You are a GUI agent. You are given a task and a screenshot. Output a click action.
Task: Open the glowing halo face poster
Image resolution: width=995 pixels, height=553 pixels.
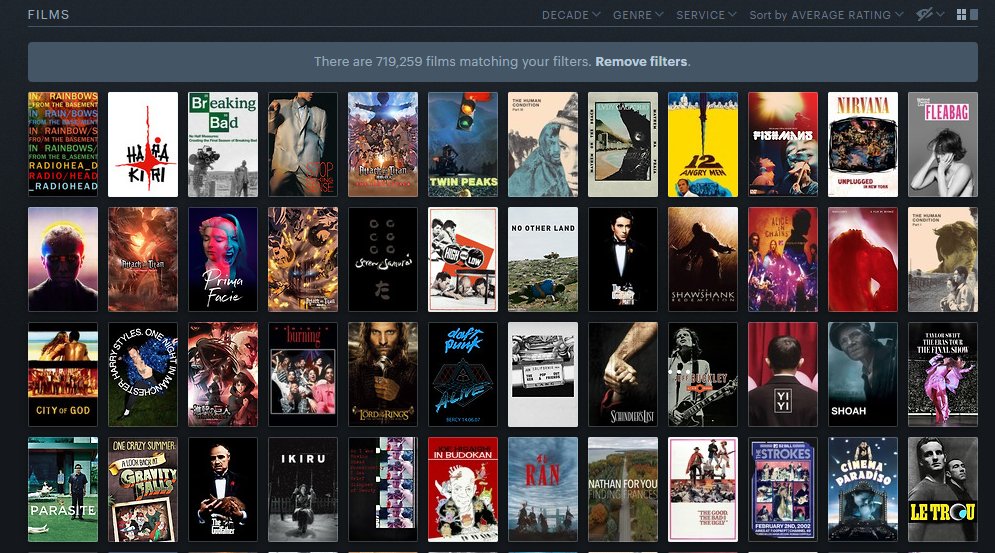(63, 259)
